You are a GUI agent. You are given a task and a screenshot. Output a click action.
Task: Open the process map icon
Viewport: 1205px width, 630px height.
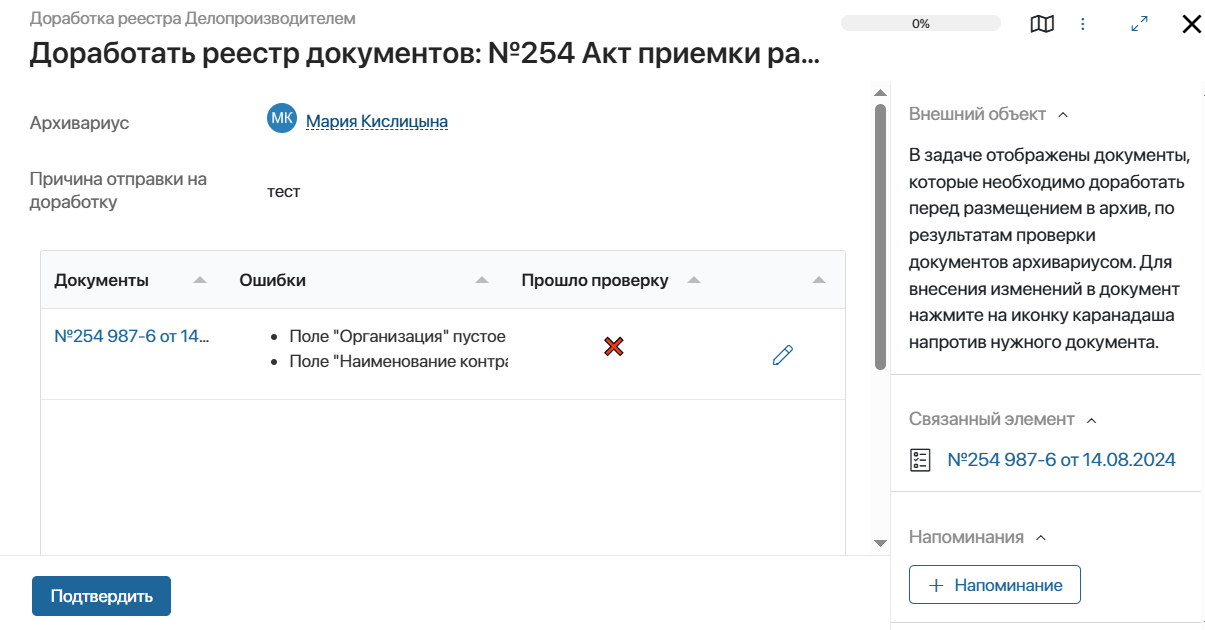coord(1041,23)
